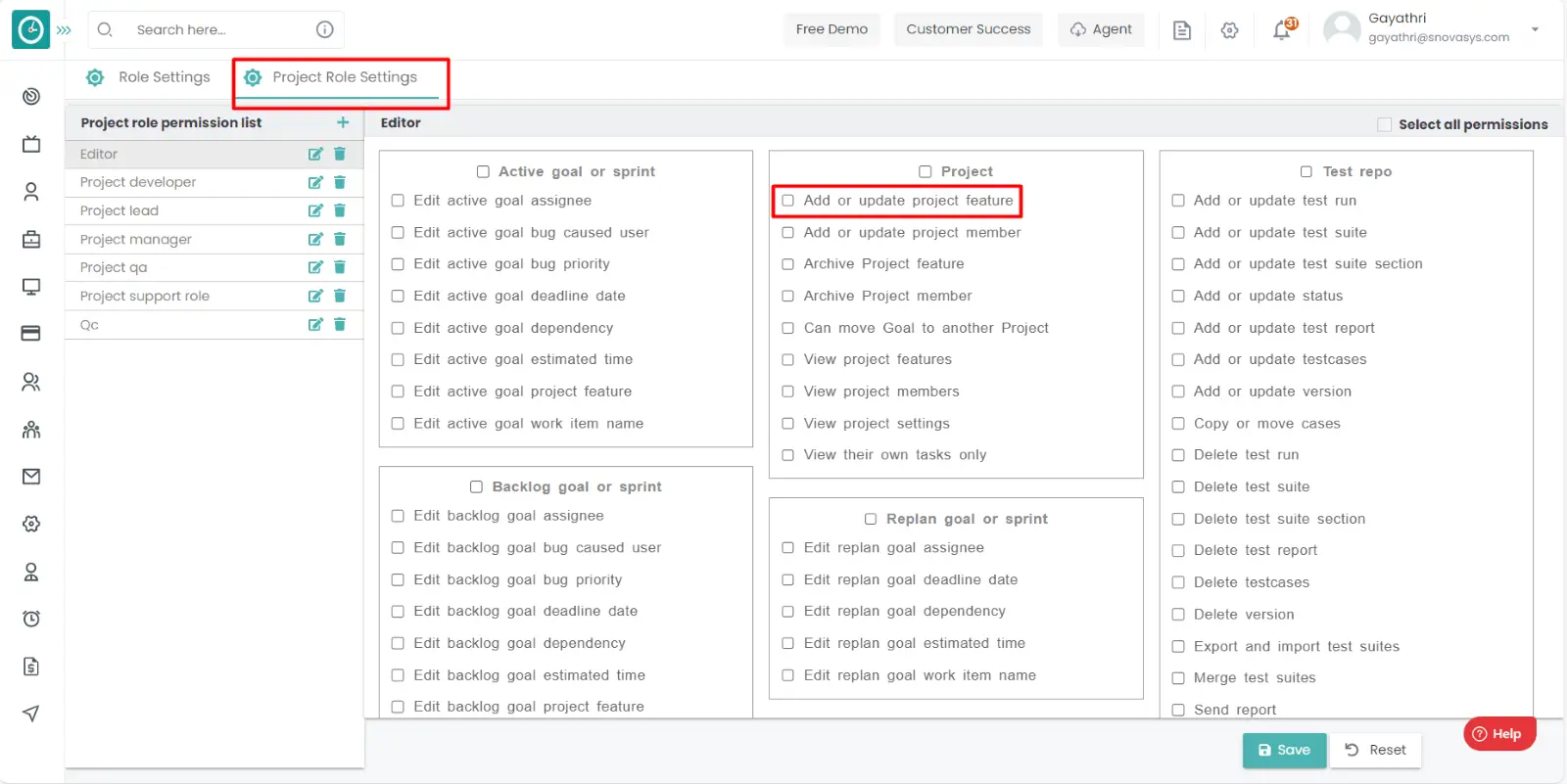Expand the user profile dropdown arrow

tap(1535, 29)
